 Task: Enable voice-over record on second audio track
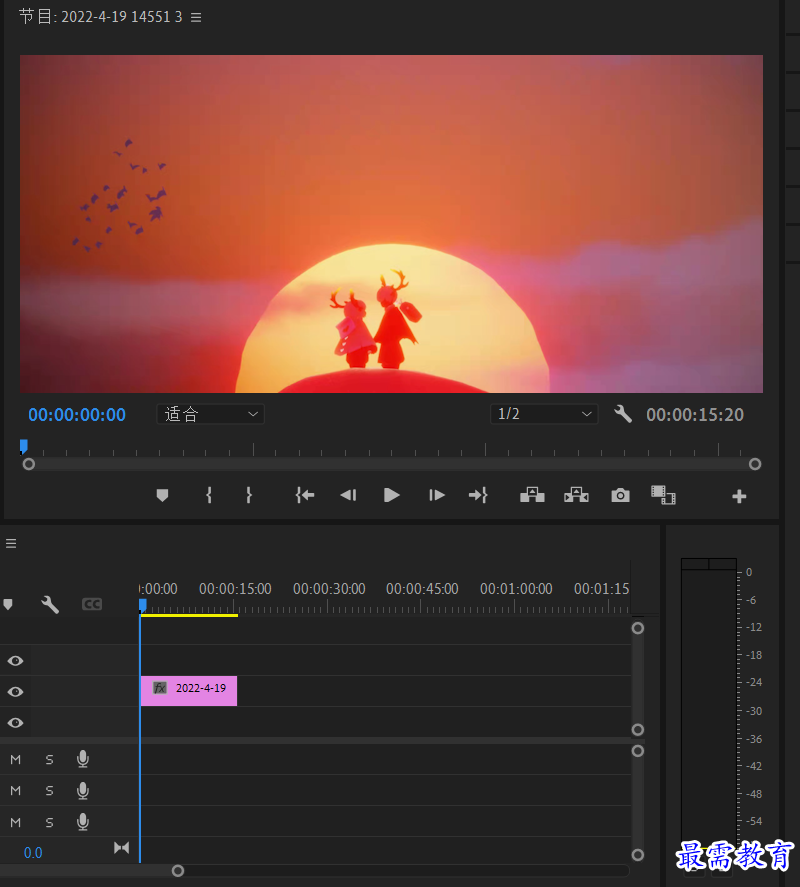coord(83,790)
